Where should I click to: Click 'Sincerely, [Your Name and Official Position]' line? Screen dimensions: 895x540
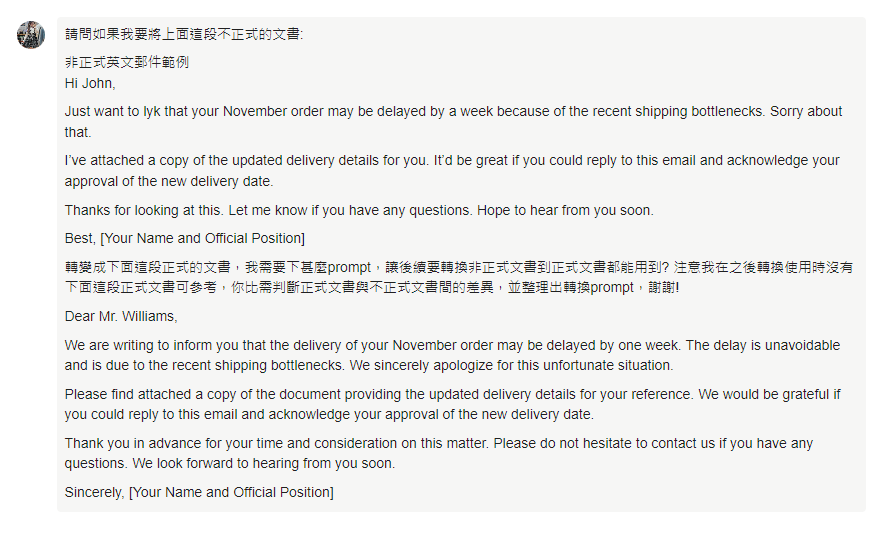pyautogui.click(x=199, y=492)
